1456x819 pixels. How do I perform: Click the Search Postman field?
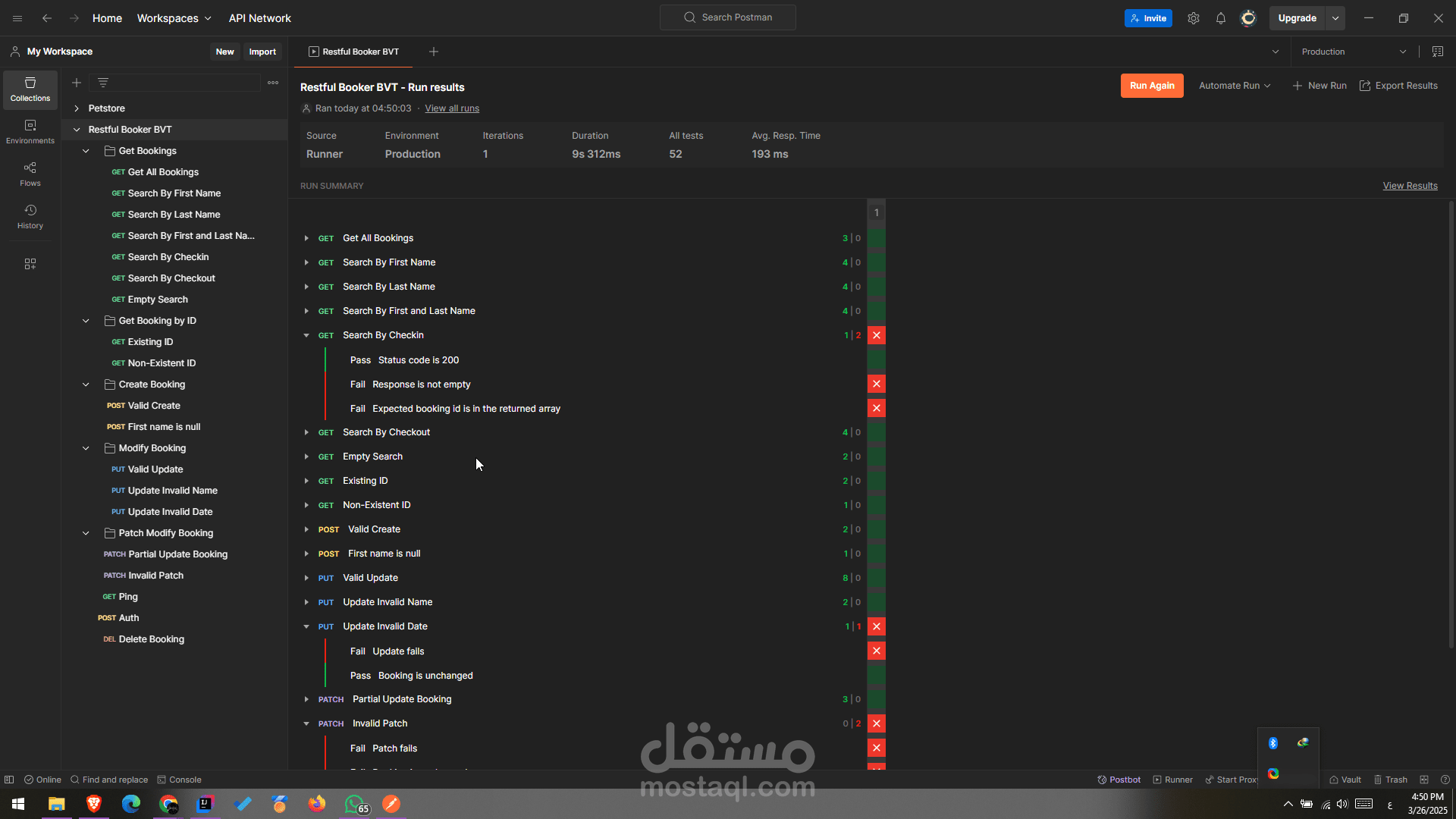click(728, 17)
